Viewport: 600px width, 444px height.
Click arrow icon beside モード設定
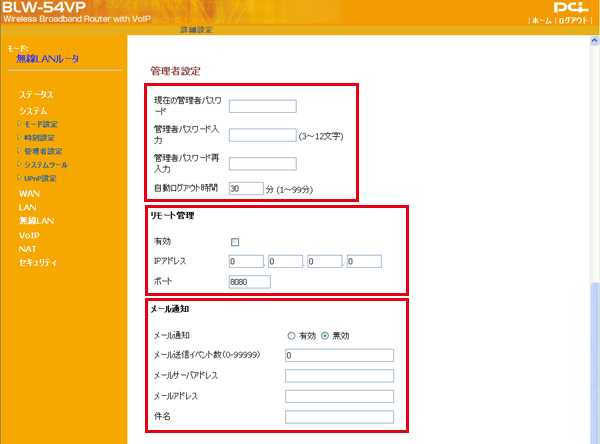pyautogui.click(x=19, y=124)
